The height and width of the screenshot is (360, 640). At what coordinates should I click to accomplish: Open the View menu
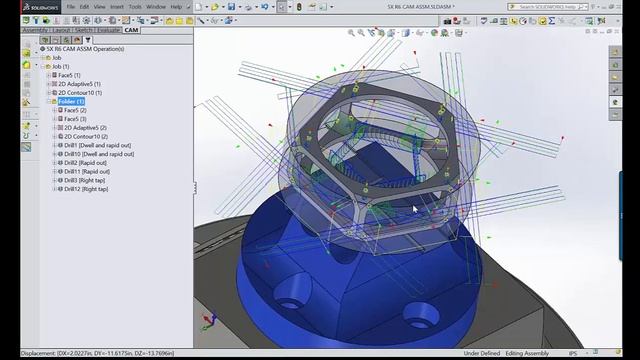click(x=99, y=7)
